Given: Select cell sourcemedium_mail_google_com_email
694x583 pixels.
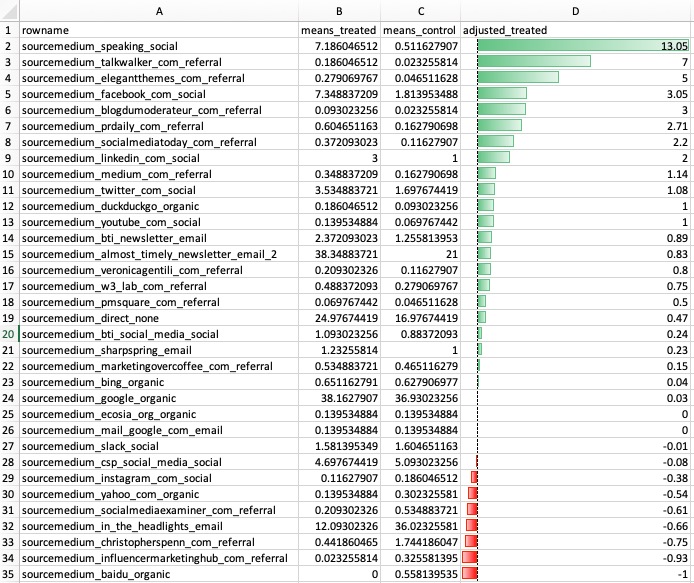Looking at the screenshot, I should pos(159,430).
